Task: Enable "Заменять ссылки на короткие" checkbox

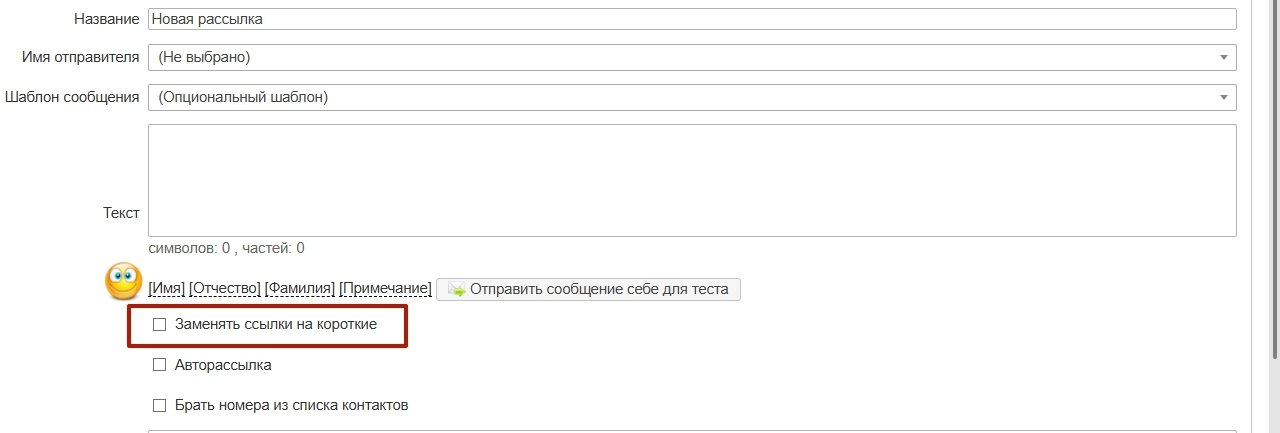Action: (x=159, y=324)
